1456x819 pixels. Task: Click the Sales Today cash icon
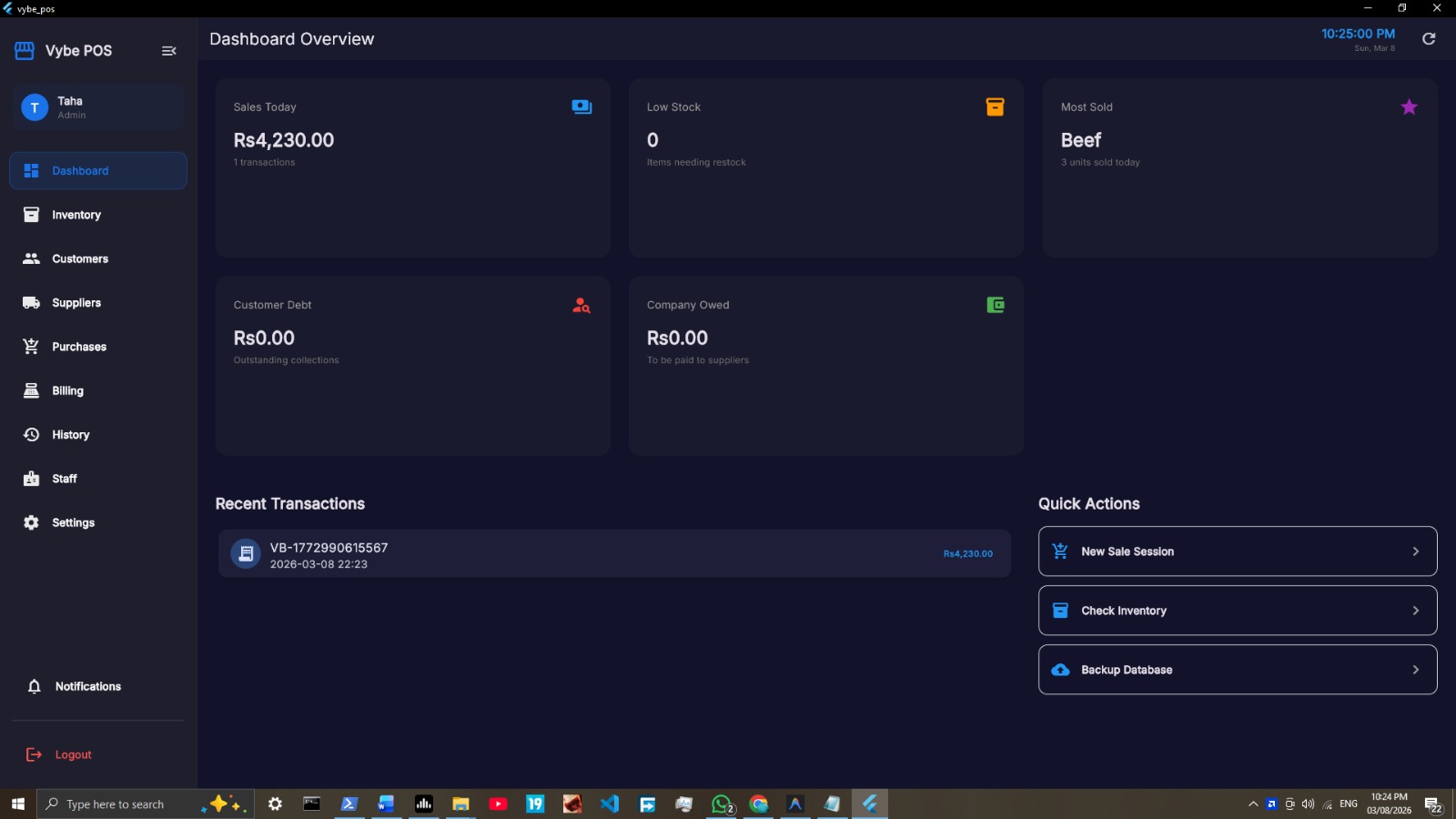(581, 107)
